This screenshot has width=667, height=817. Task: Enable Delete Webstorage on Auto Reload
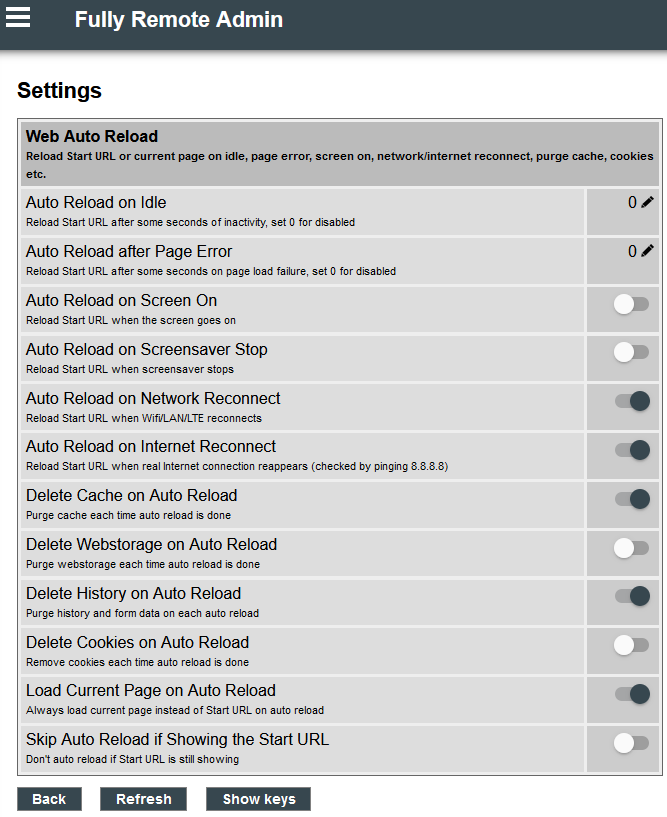point(631,548)
